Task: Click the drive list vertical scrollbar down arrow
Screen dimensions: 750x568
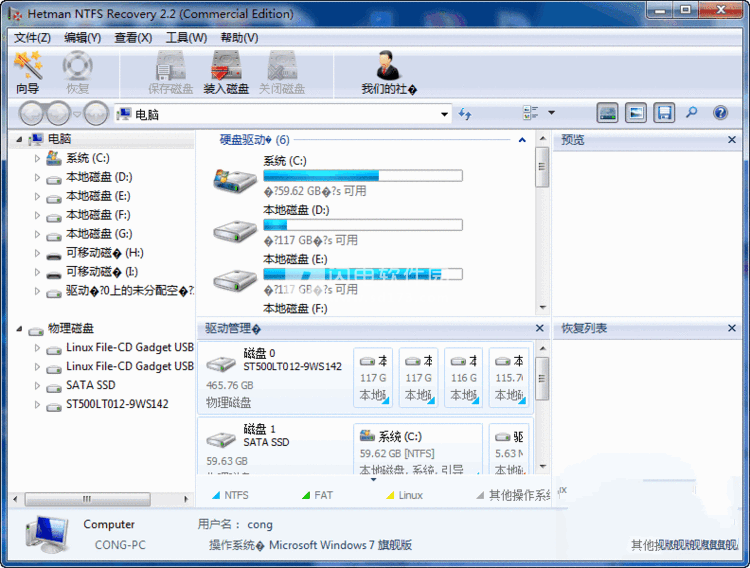Action: click(542, 307)
